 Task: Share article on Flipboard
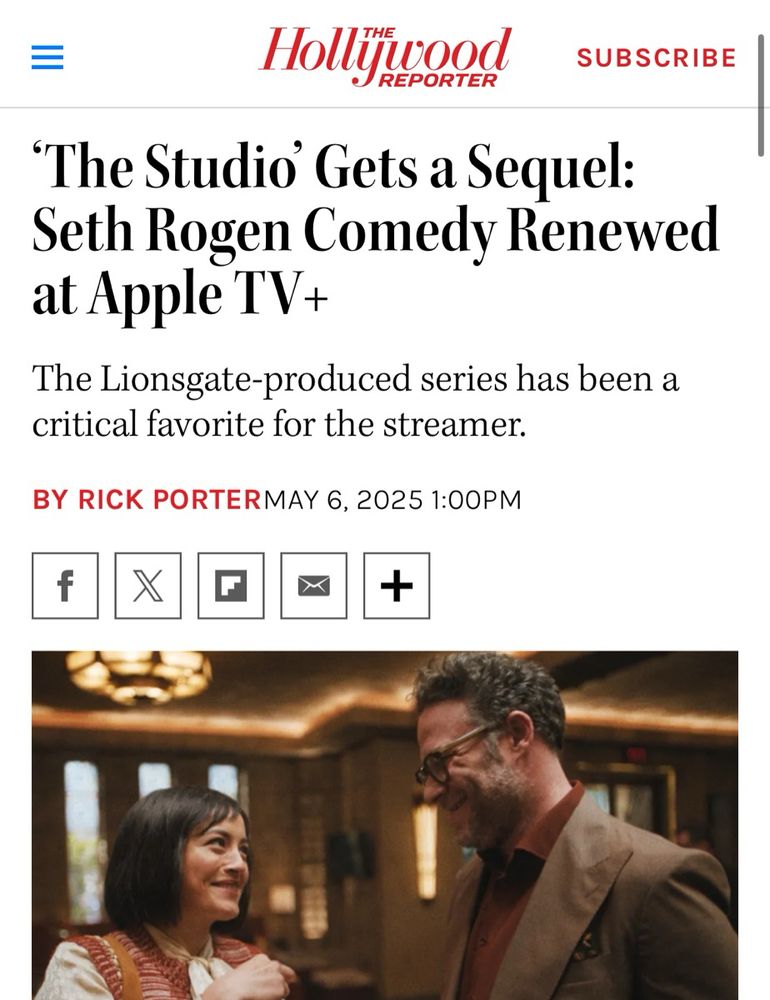coord(231,585)
